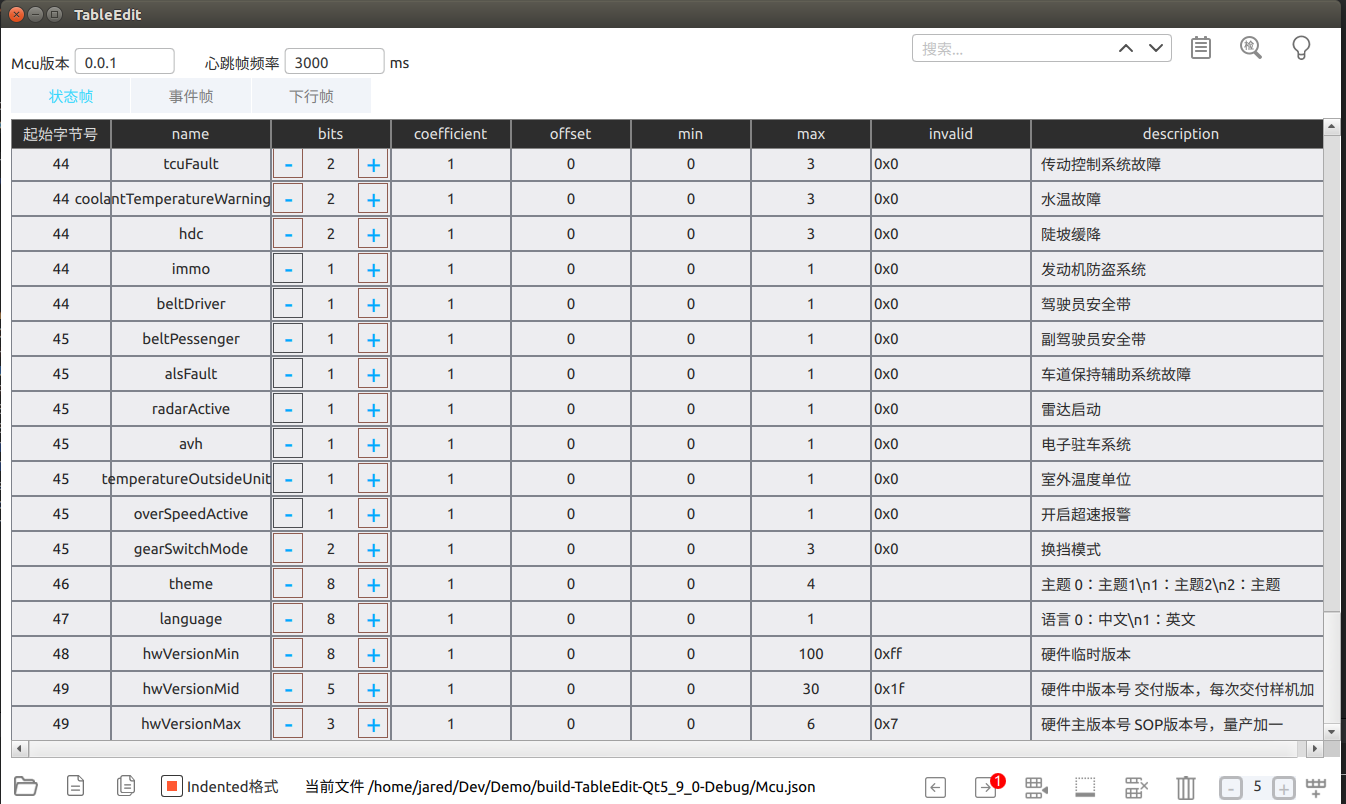Increase bits for radarActive row
Viewport: 1346px width, 804px height.
point(373,409)
